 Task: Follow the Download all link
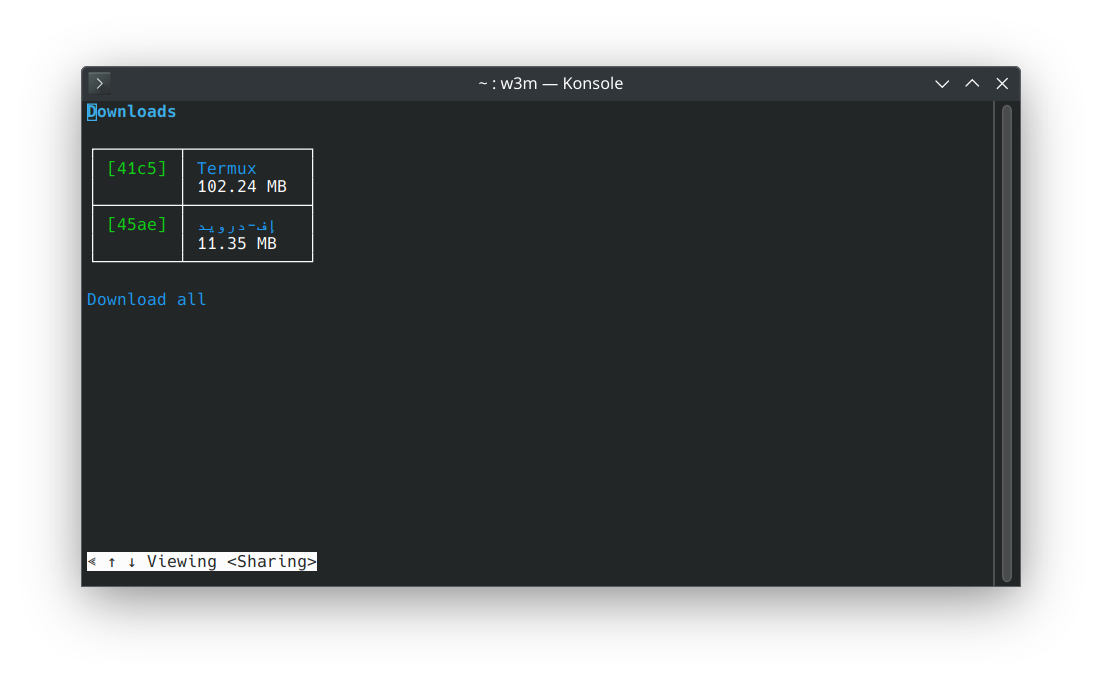coord(147,299)
